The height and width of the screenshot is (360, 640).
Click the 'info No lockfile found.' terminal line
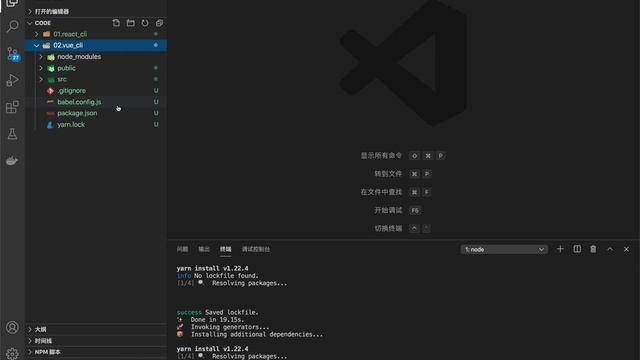pos(217,276)
